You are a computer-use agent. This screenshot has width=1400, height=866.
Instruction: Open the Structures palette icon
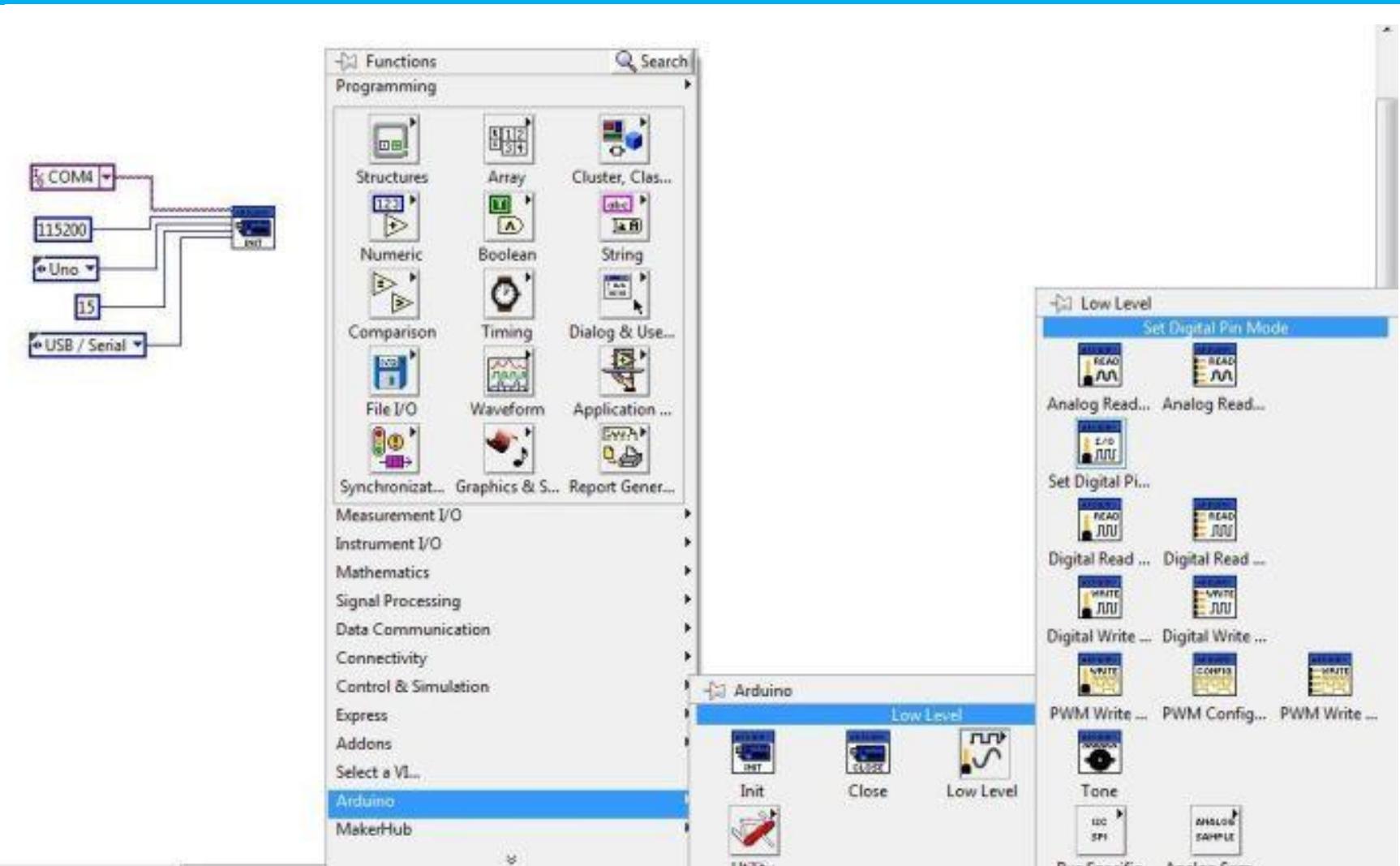tap(393, 139)
